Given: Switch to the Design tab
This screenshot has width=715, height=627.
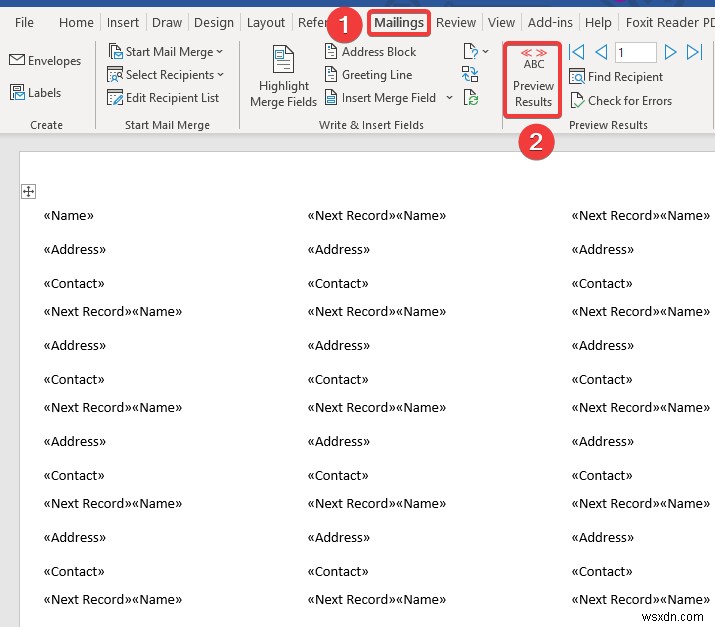Looking at the screenshot, I should (x=214, y=22).
